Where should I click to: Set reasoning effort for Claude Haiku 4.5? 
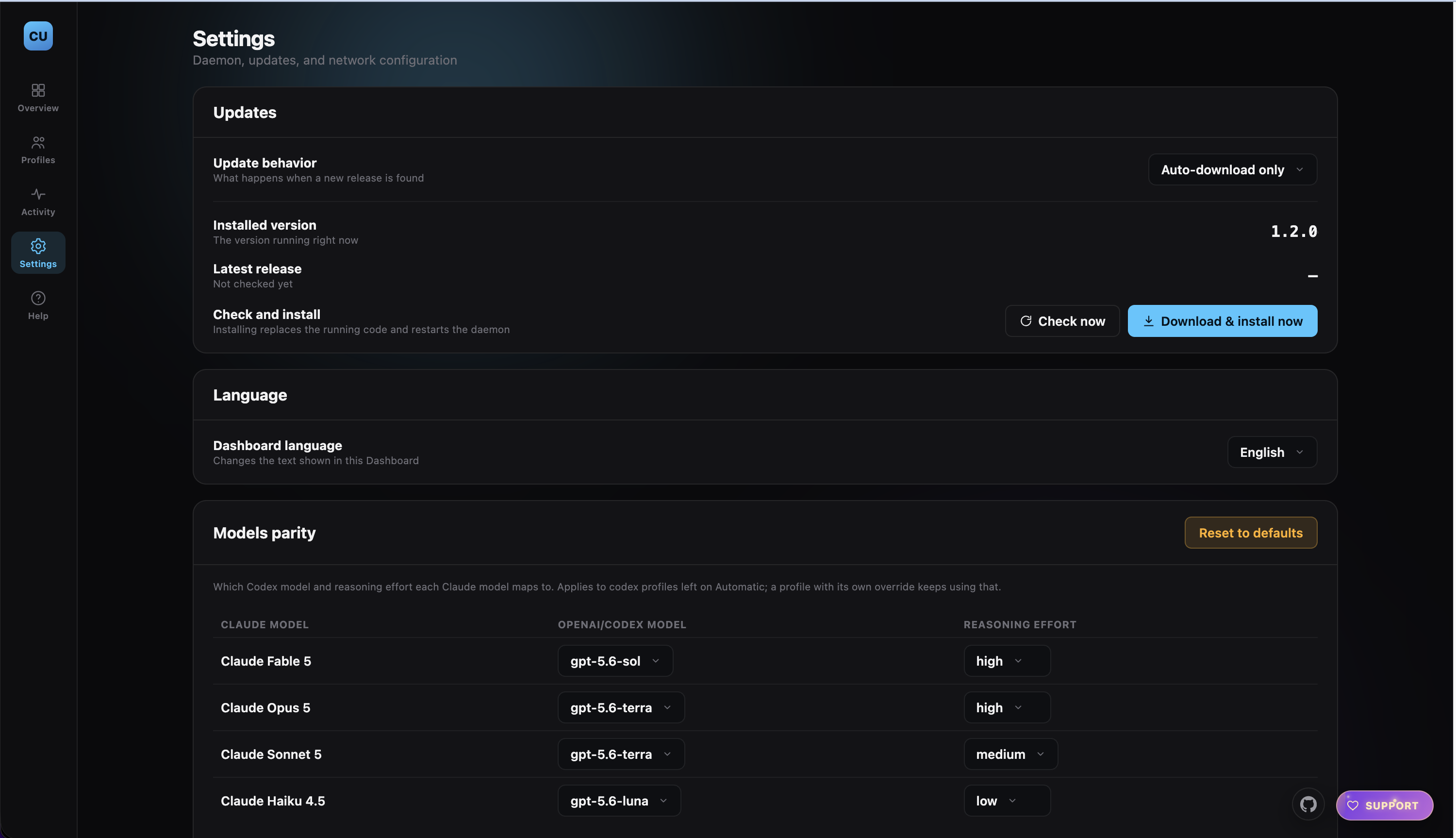(1007, 801)
